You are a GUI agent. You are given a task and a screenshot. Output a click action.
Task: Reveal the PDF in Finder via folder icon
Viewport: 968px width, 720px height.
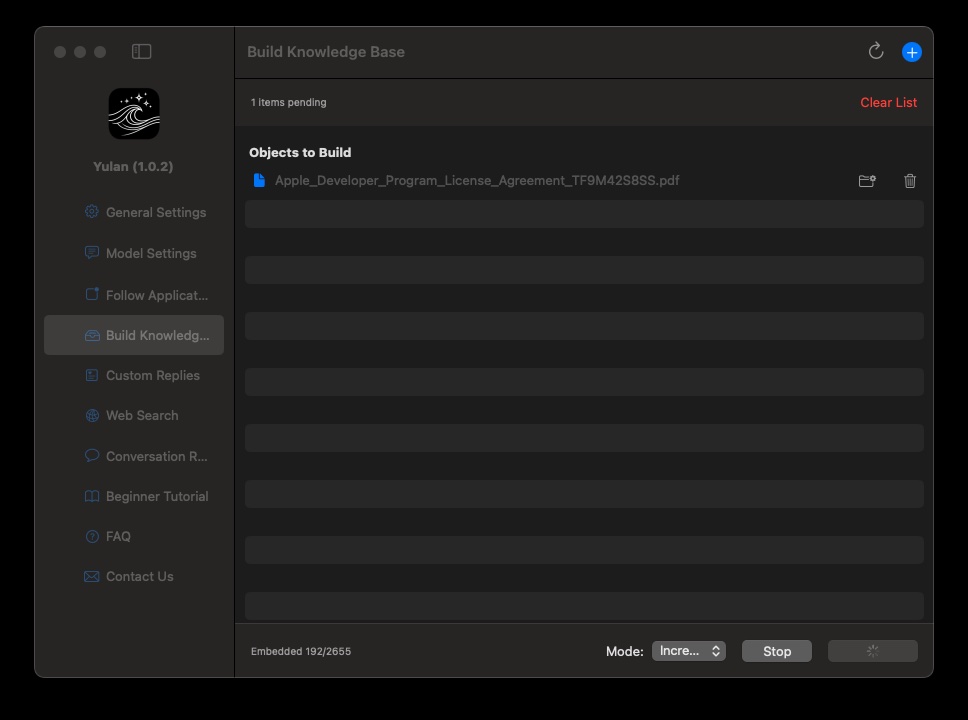tap(866, 181)
